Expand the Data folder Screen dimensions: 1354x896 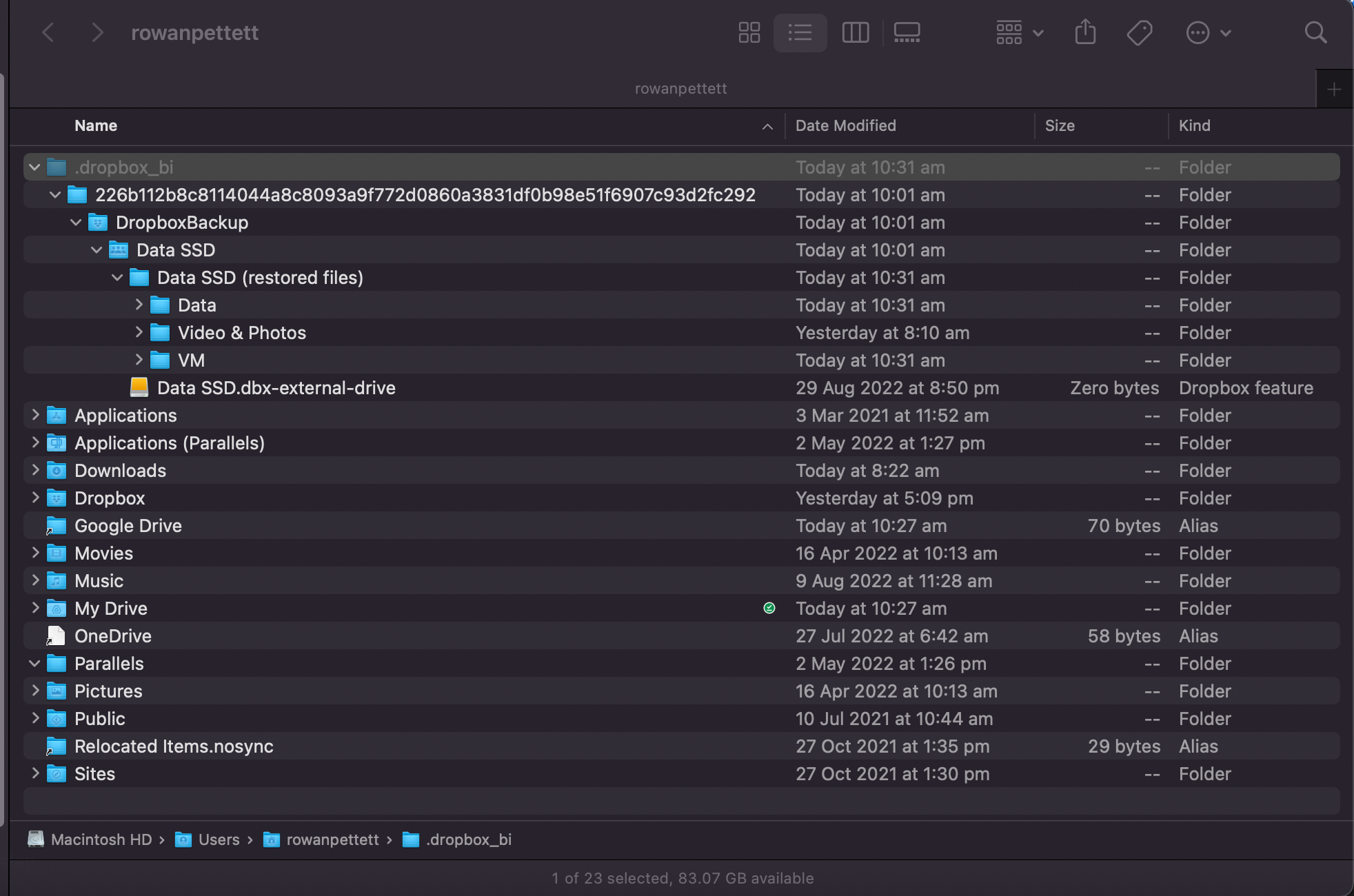[139, 304]
